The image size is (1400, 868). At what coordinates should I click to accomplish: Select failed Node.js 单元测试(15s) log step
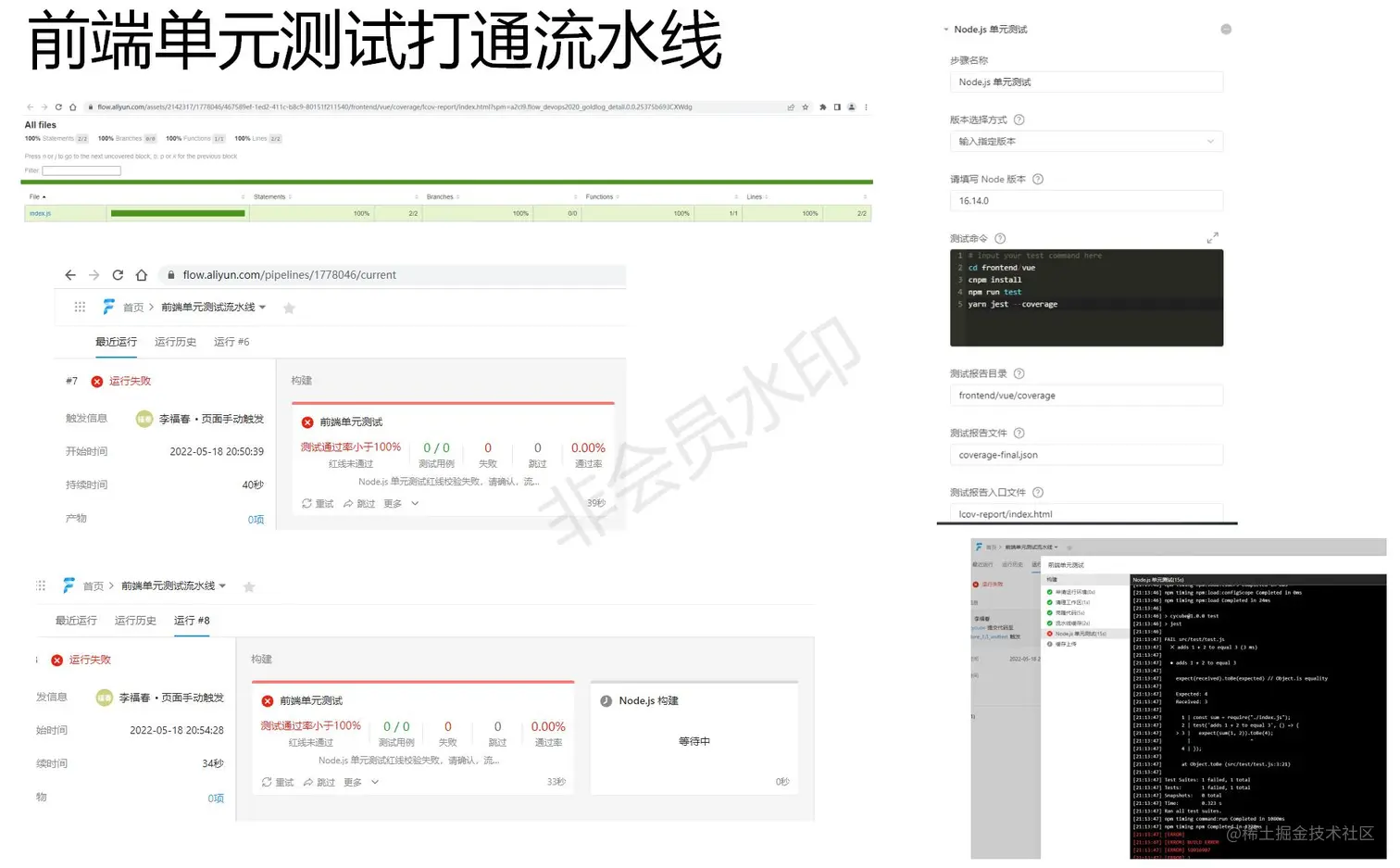1080,635
